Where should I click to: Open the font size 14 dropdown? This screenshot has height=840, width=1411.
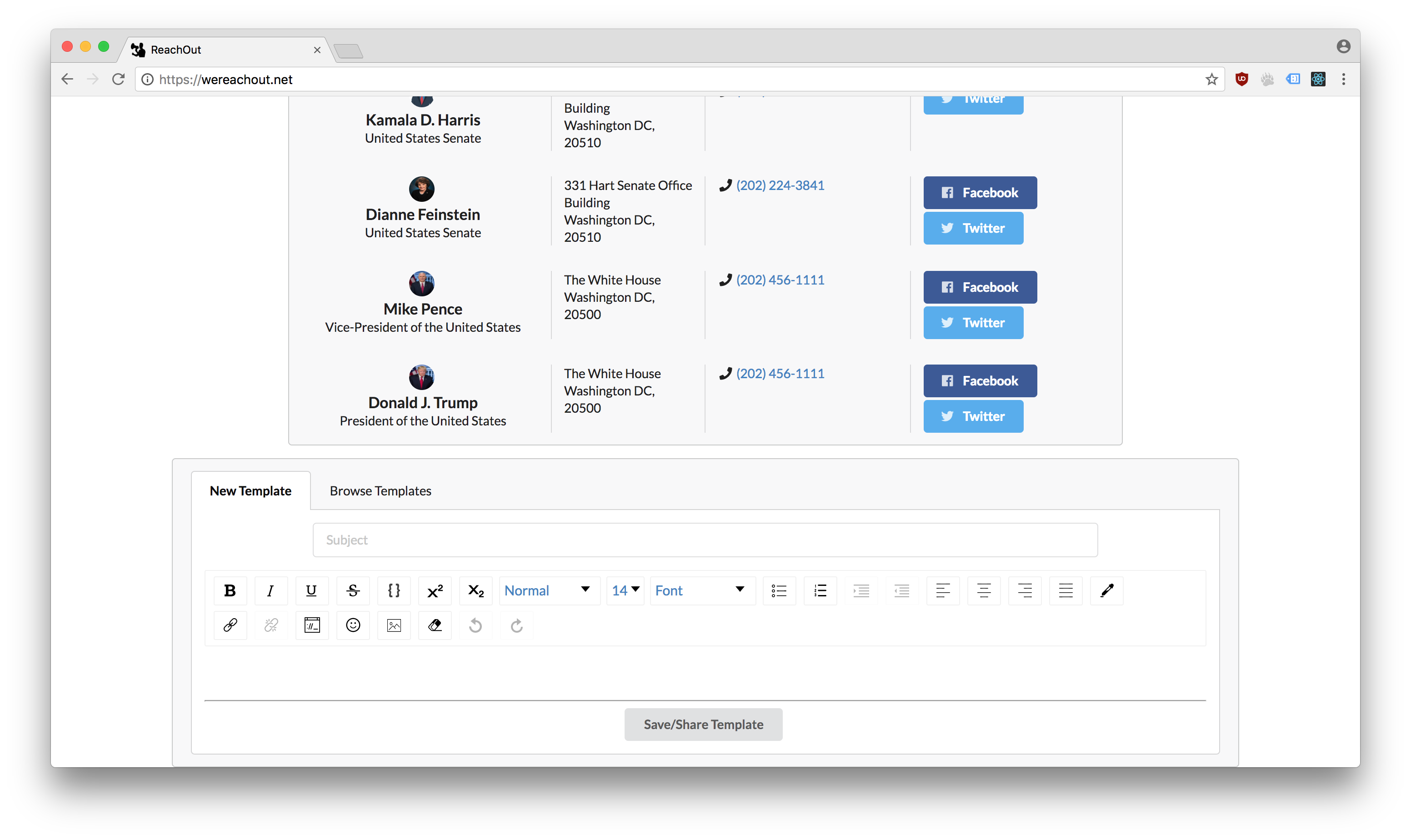(625, 590)
